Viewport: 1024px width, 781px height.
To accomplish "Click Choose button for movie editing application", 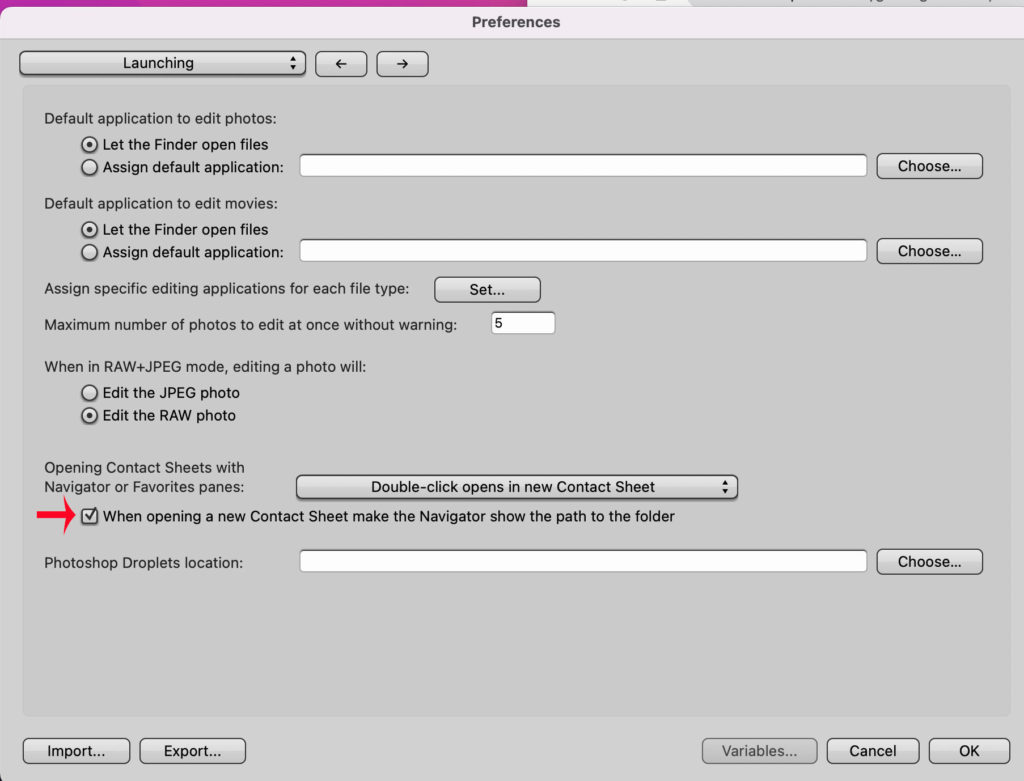I will pos(929,251).
